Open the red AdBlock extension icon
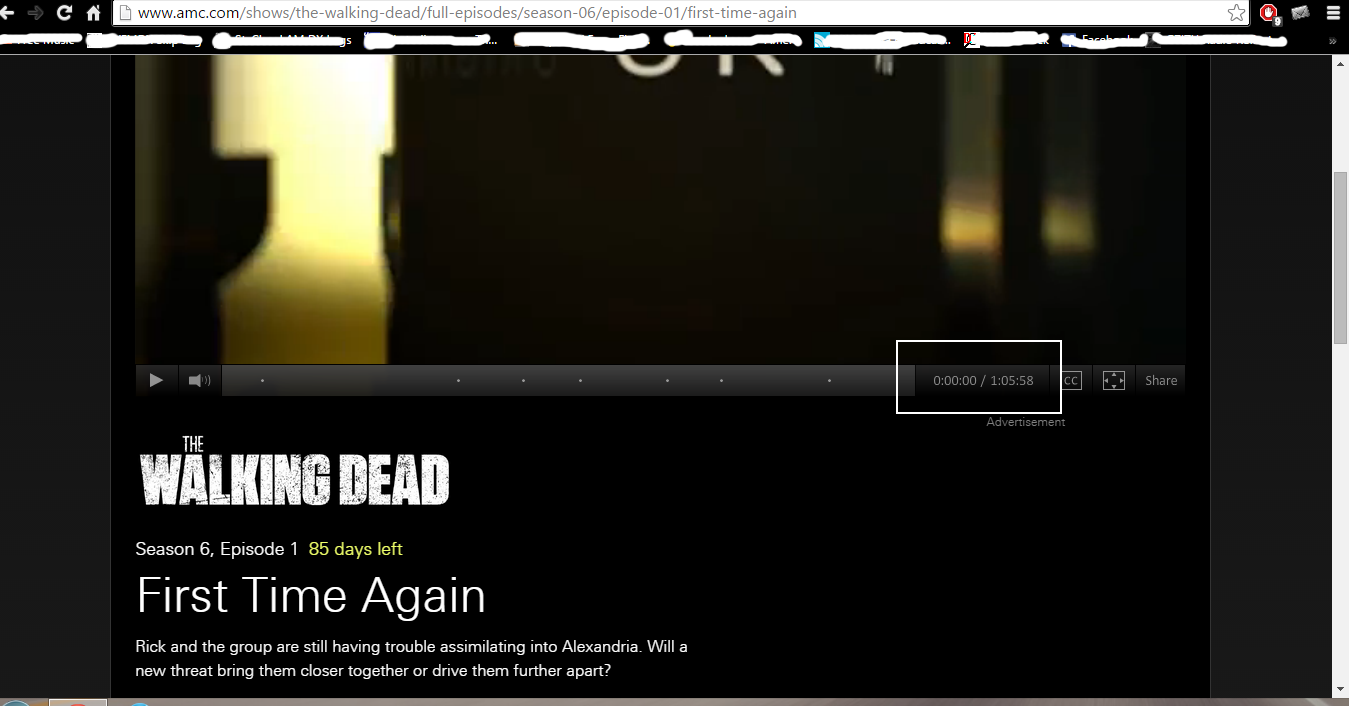The image size is (1349, 706). pyautogui.click(x=1270, y=13)
